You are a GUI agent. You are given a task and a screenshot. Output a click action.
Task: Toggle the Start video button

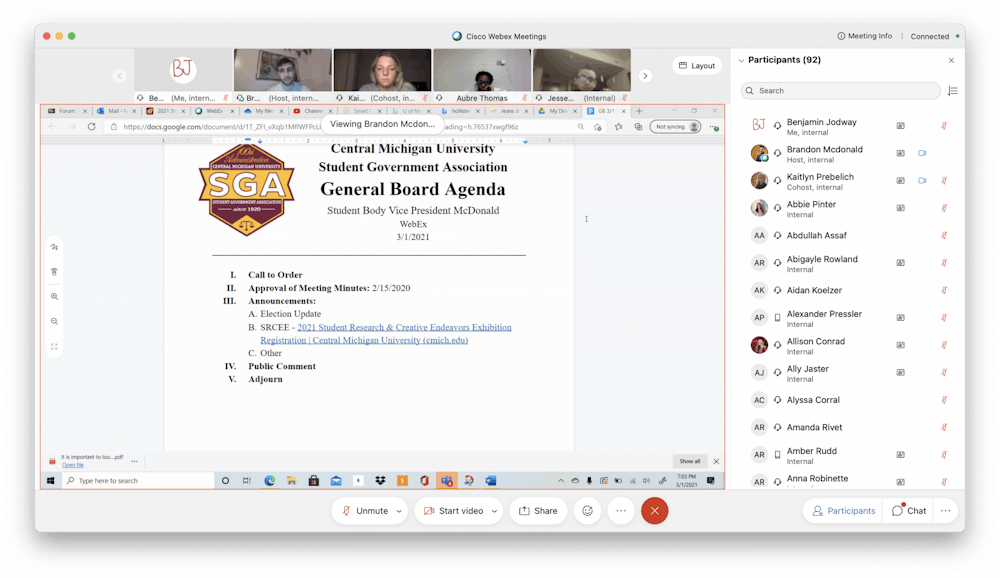(x=453, y=510)
